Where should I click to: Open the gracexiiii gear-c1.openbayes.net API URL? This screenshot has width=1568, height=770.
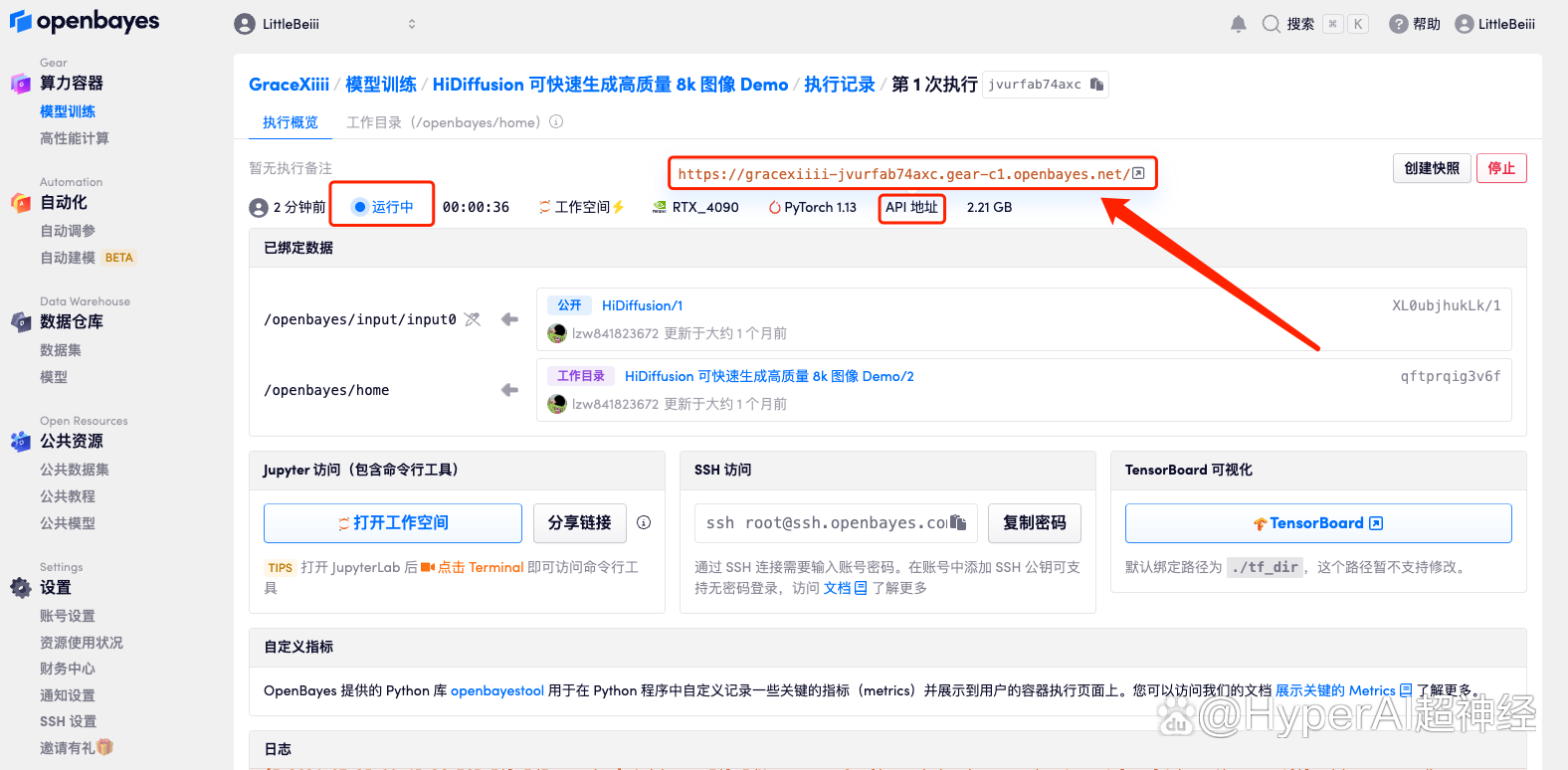[903, 174]
